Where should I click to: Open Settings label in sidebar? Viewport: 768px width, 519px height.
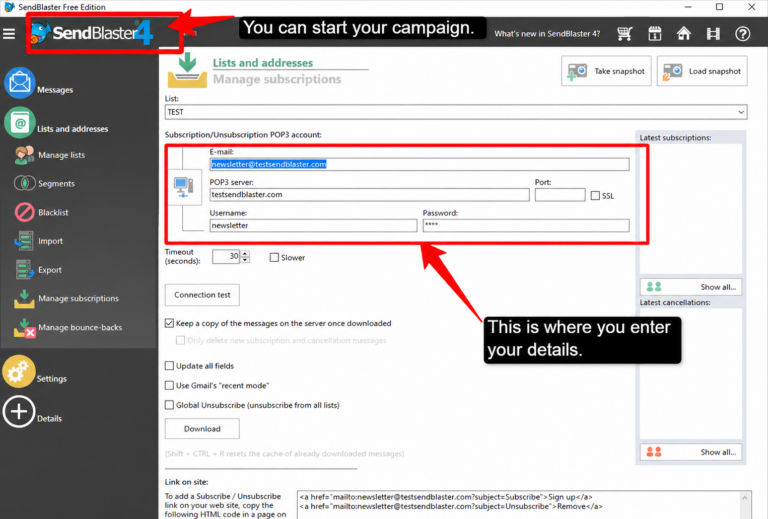[x=51, y=378]
